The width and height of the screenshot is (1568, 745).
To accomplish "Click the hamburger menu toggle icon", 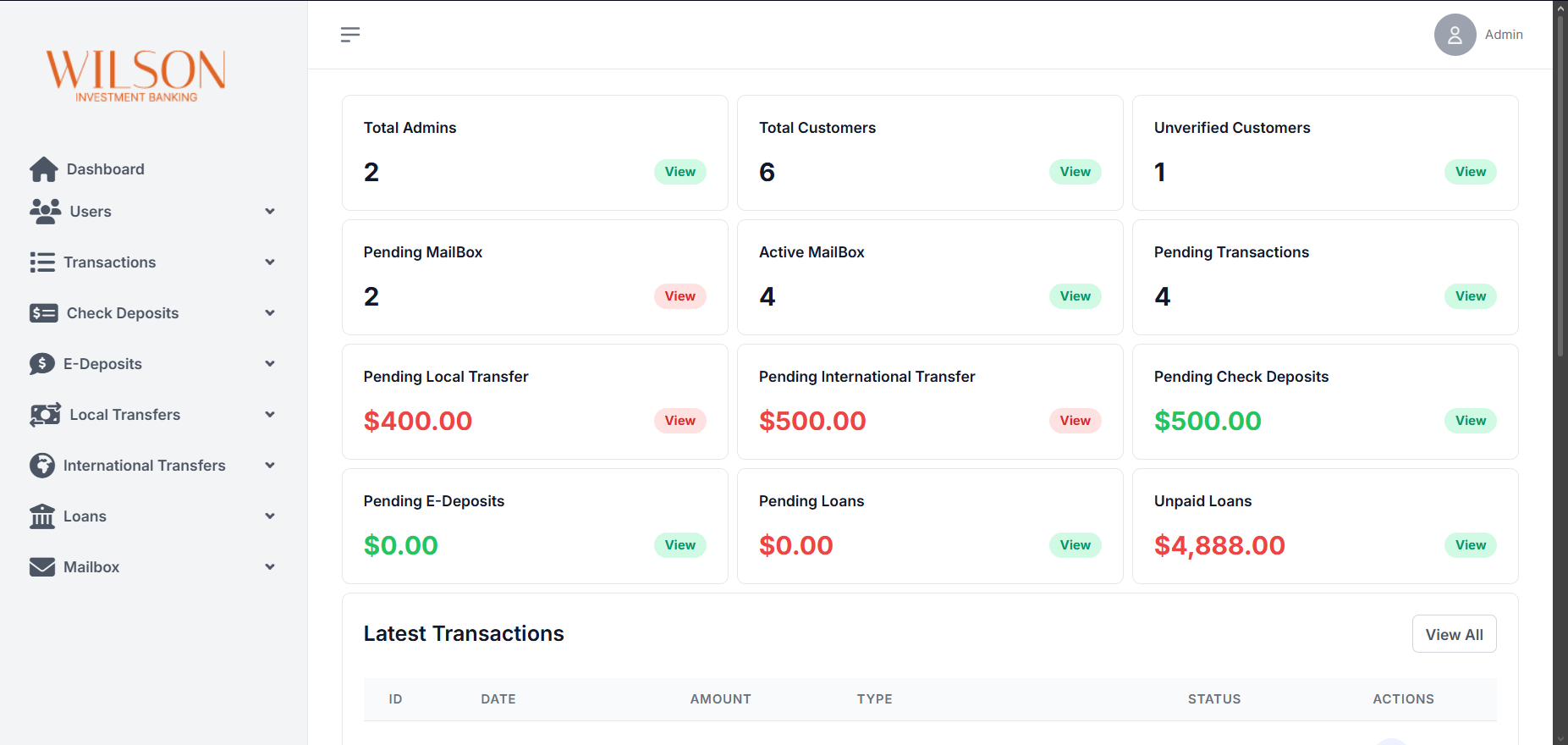I will point(350,35).
